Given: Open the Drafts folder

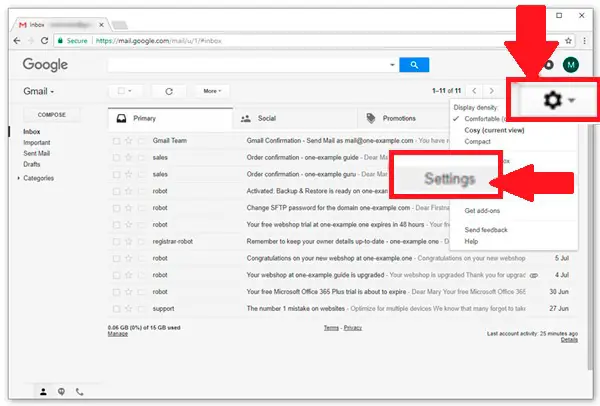Looking at the screenshot, I should click(x=31, y=164).
